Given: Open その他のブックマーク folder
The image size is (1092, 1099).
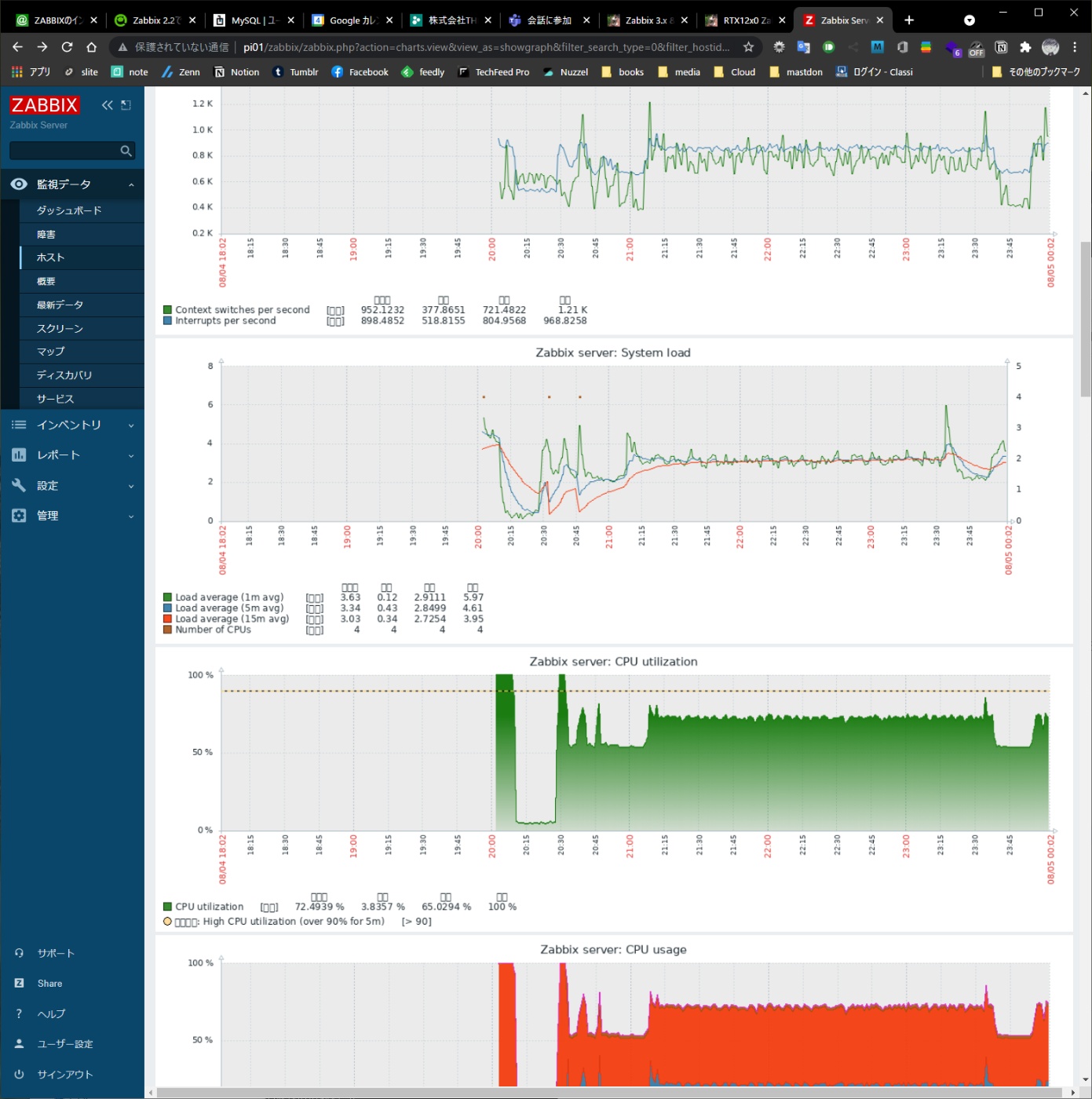Looking at the screenshot, I should pyautogui.click(x=1036, y=72).
